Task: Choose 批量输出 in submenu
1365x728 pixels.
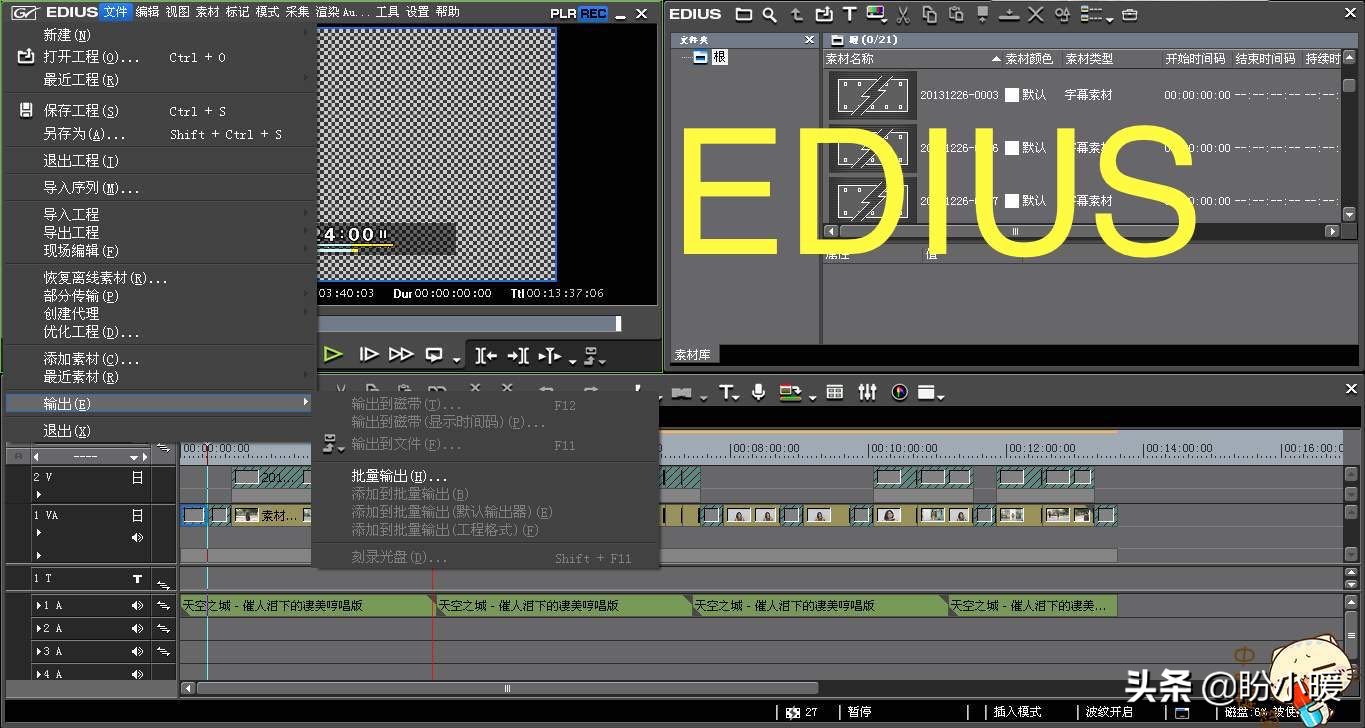Action: tap(399, 476)
